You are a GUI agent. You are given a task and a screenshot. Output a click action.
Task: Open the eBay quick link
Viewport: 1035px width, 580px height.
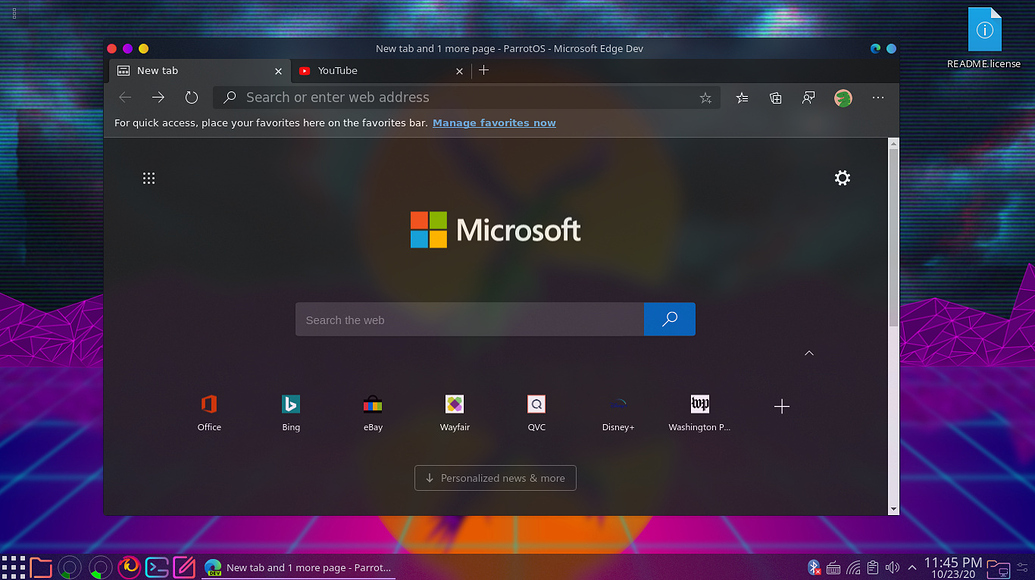tap(373, 412)
